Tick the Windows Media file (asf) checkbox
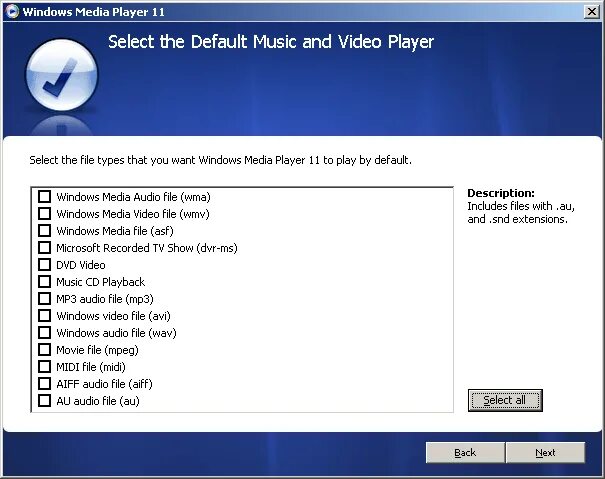 (x=44, y=230)
